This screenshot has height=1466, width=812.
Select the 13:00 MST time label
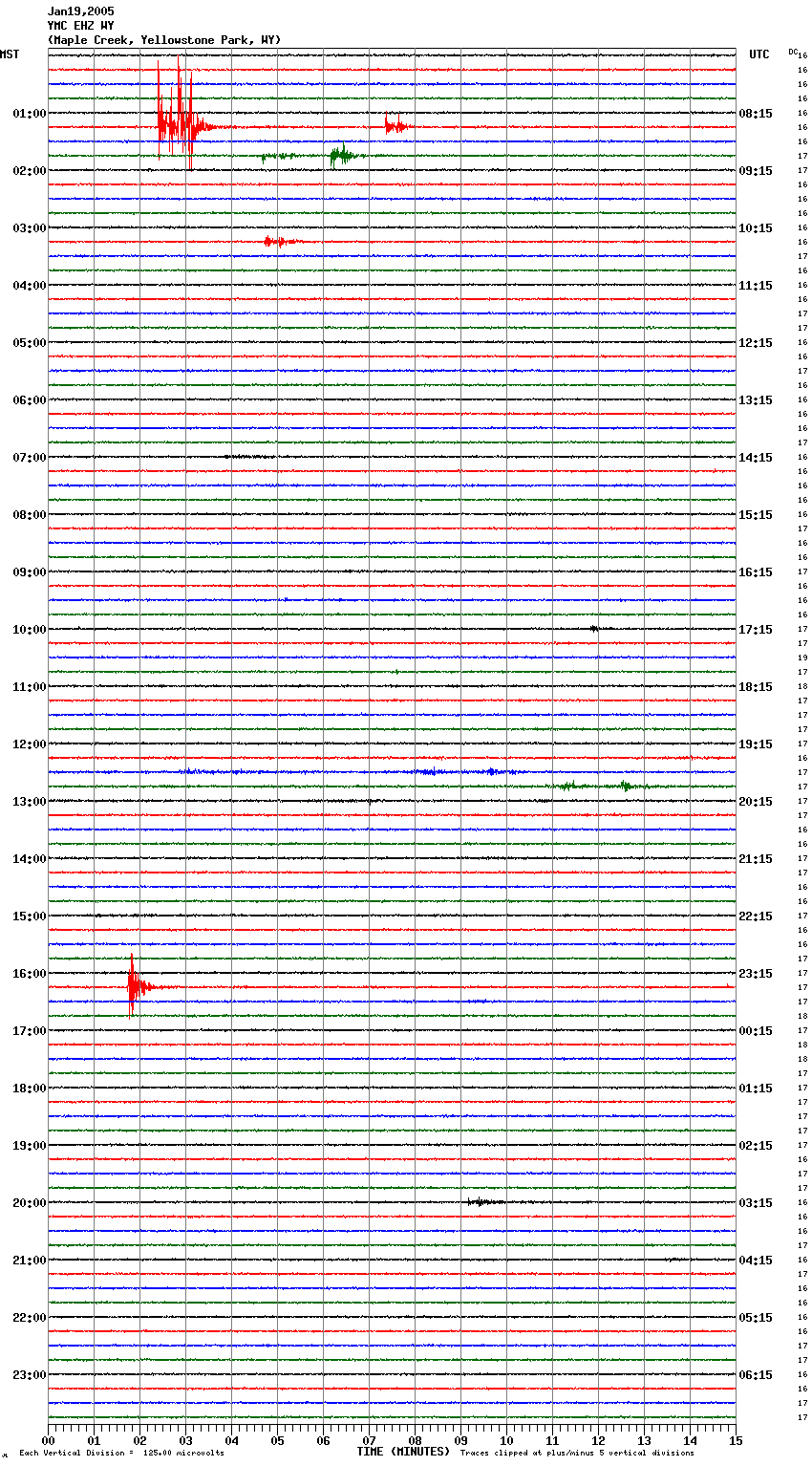click(30, 802)
